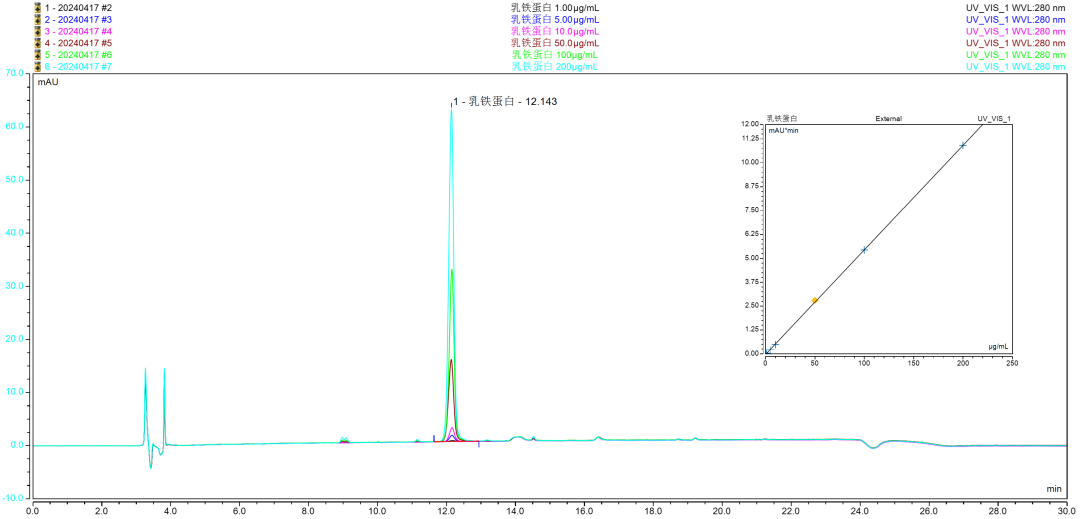Click the cyan peak apex near 63 mAU
1080x519 pixels.
click(451, 110)
